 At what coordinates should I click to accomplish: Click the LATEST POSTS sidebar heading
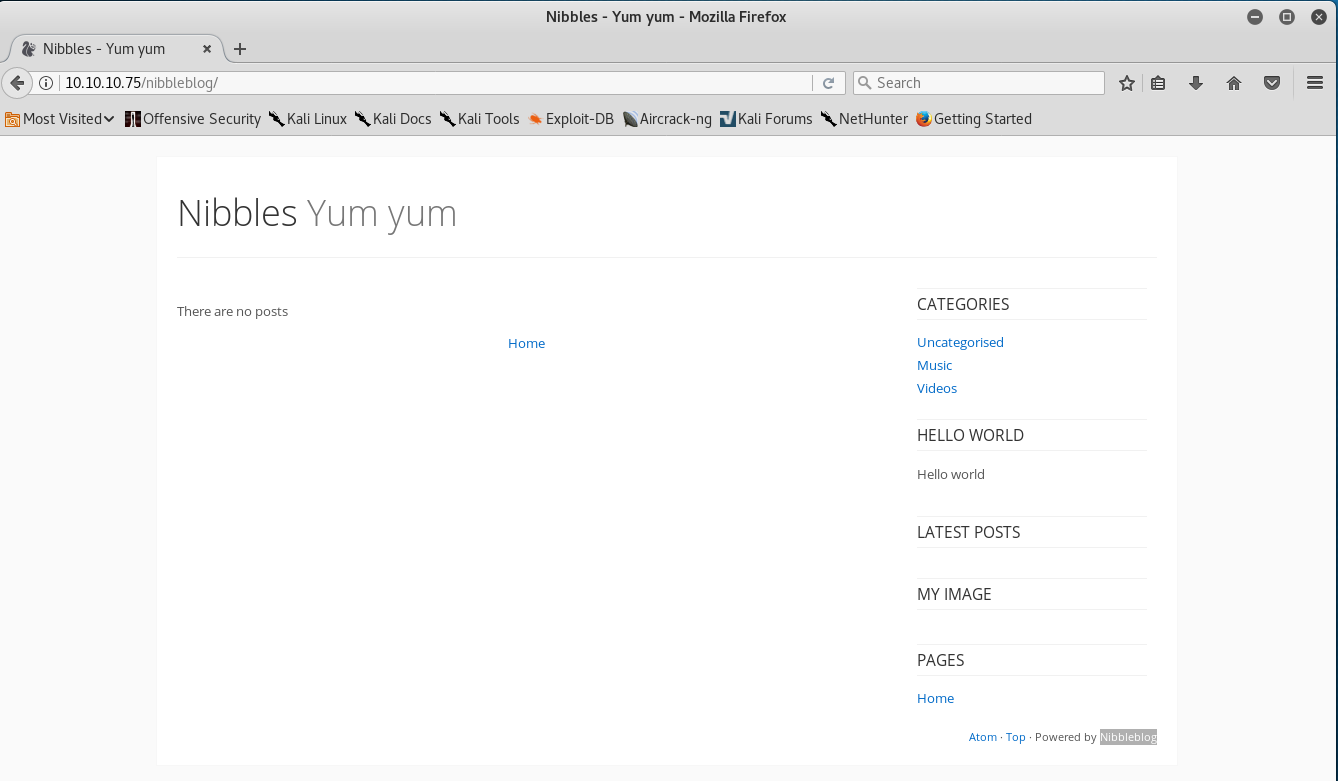[x=969, y=532]
